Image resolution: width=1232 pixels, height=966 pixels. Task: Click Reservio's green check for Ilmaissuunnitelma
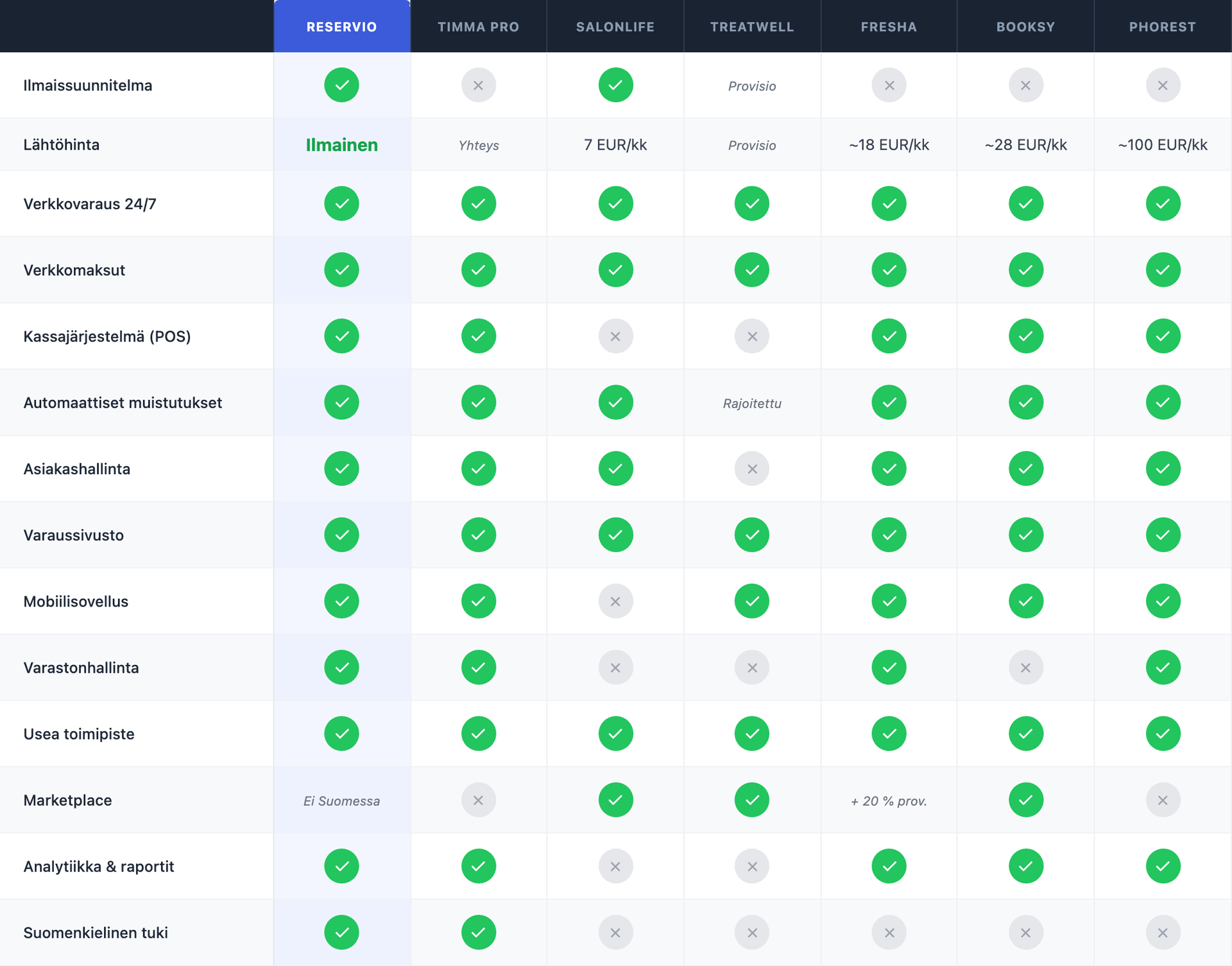pyautogui.click(x=342, y=85)
